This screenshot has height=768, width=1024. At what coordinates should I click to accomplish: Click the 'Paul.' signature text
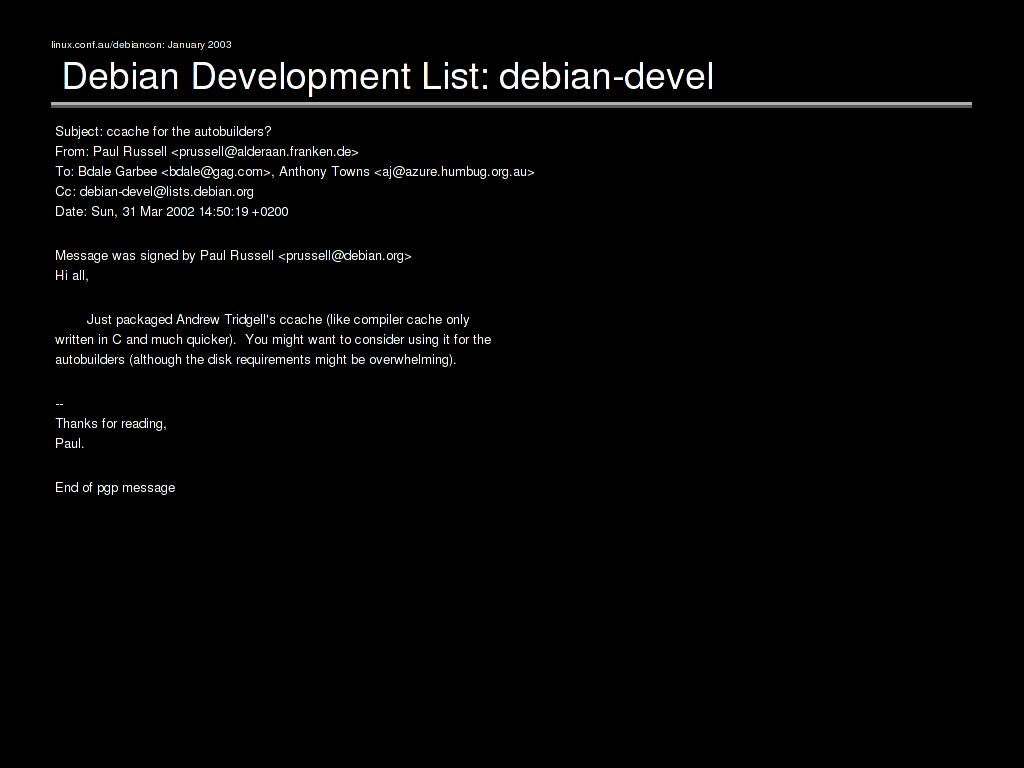point(70,444)
